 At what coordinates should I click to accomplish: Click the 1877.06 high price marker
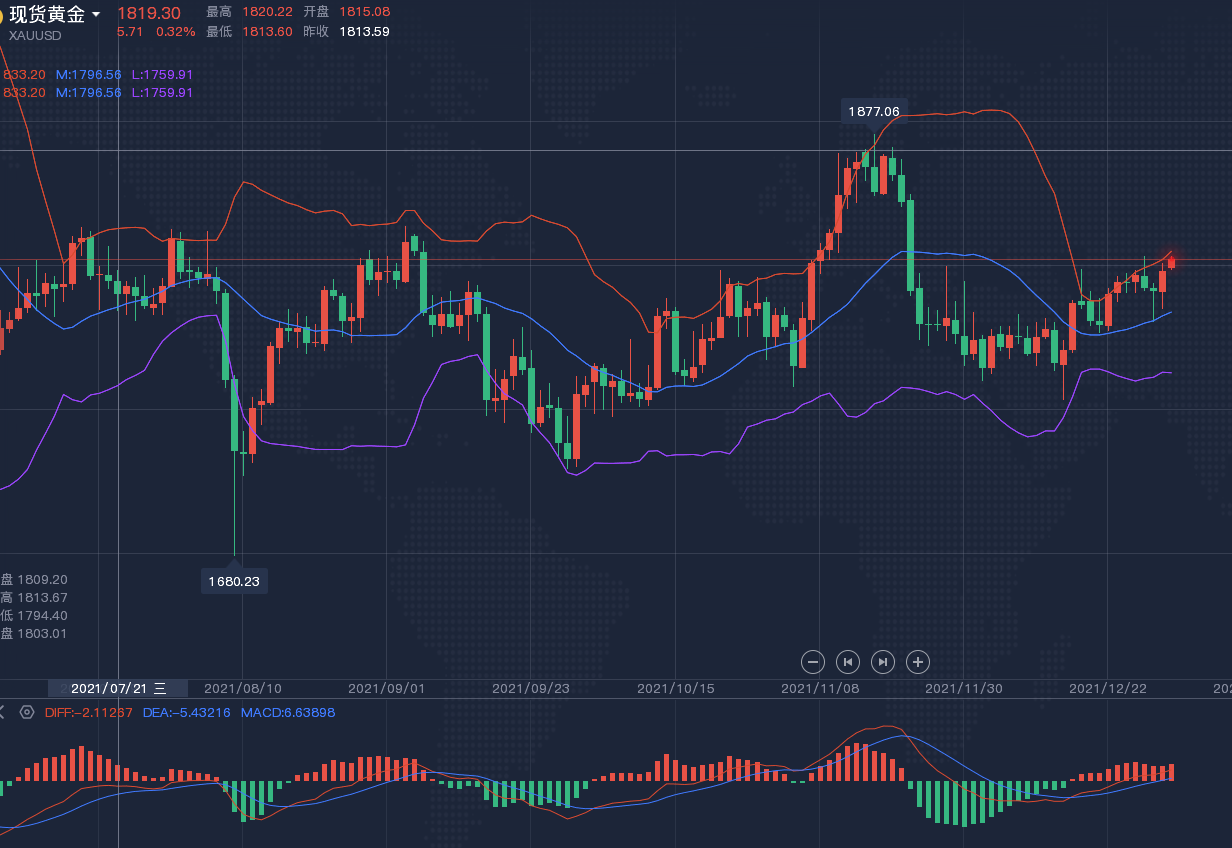(873, 112)
